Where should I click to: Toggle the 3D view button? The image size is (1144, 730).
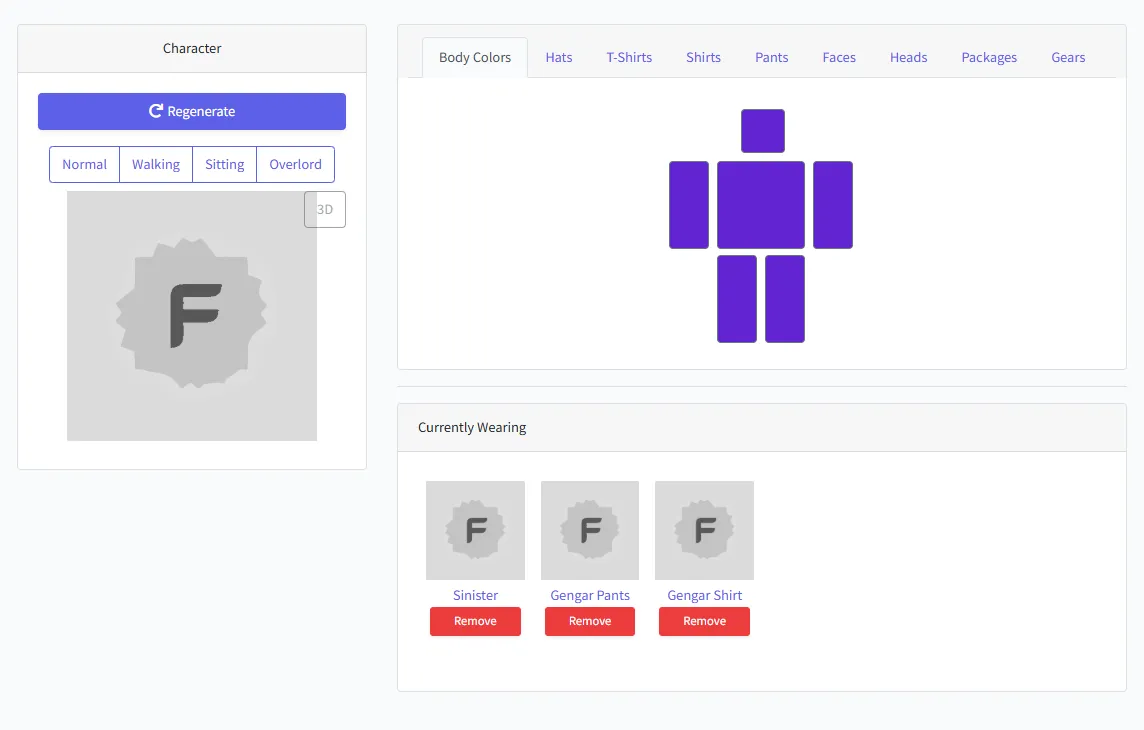click(x=325, y=210)
